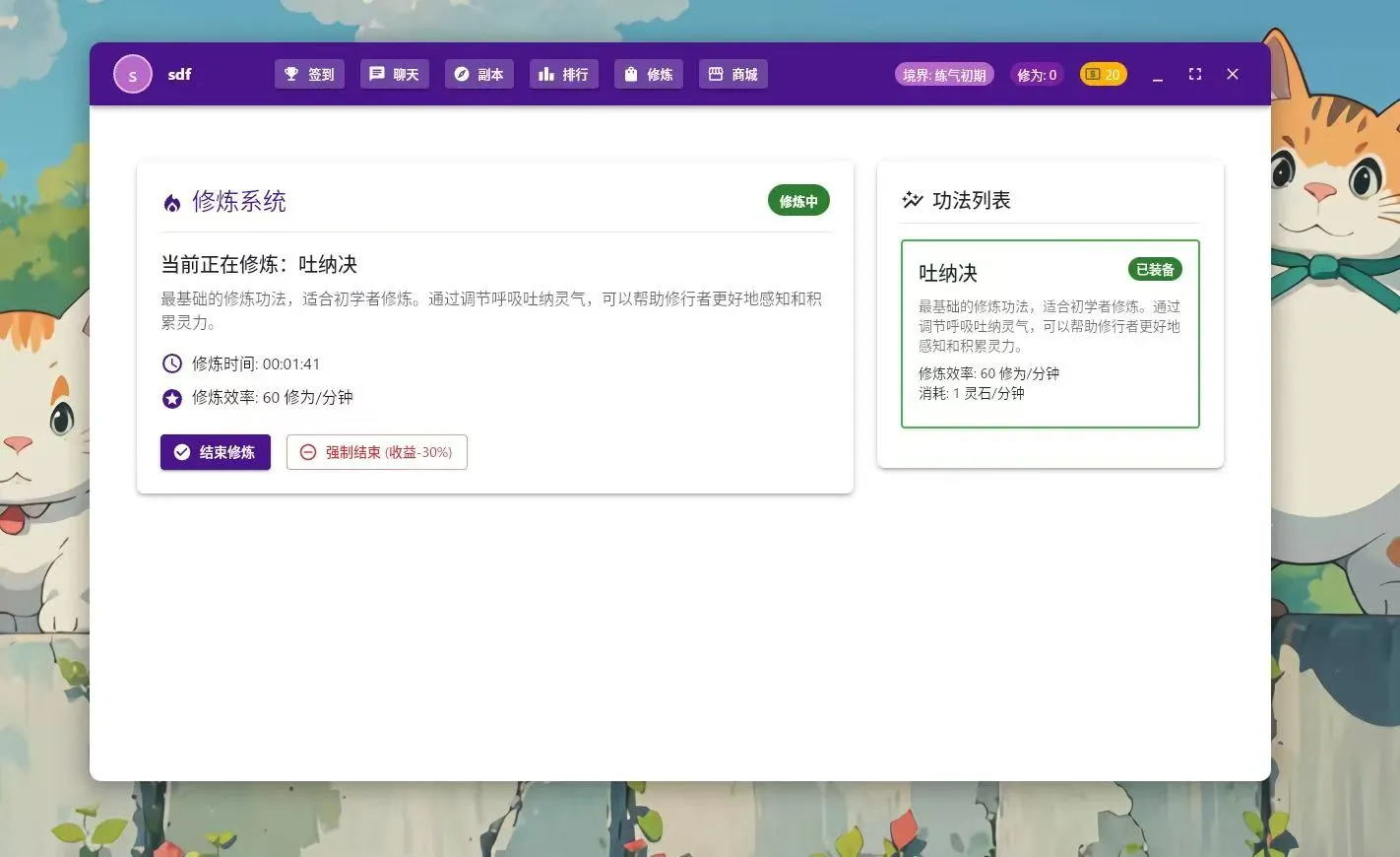The height and width of the screenshot is (857, 1400).
Task: Open the 签到 check-in page
Action: [x=309, y=75]
